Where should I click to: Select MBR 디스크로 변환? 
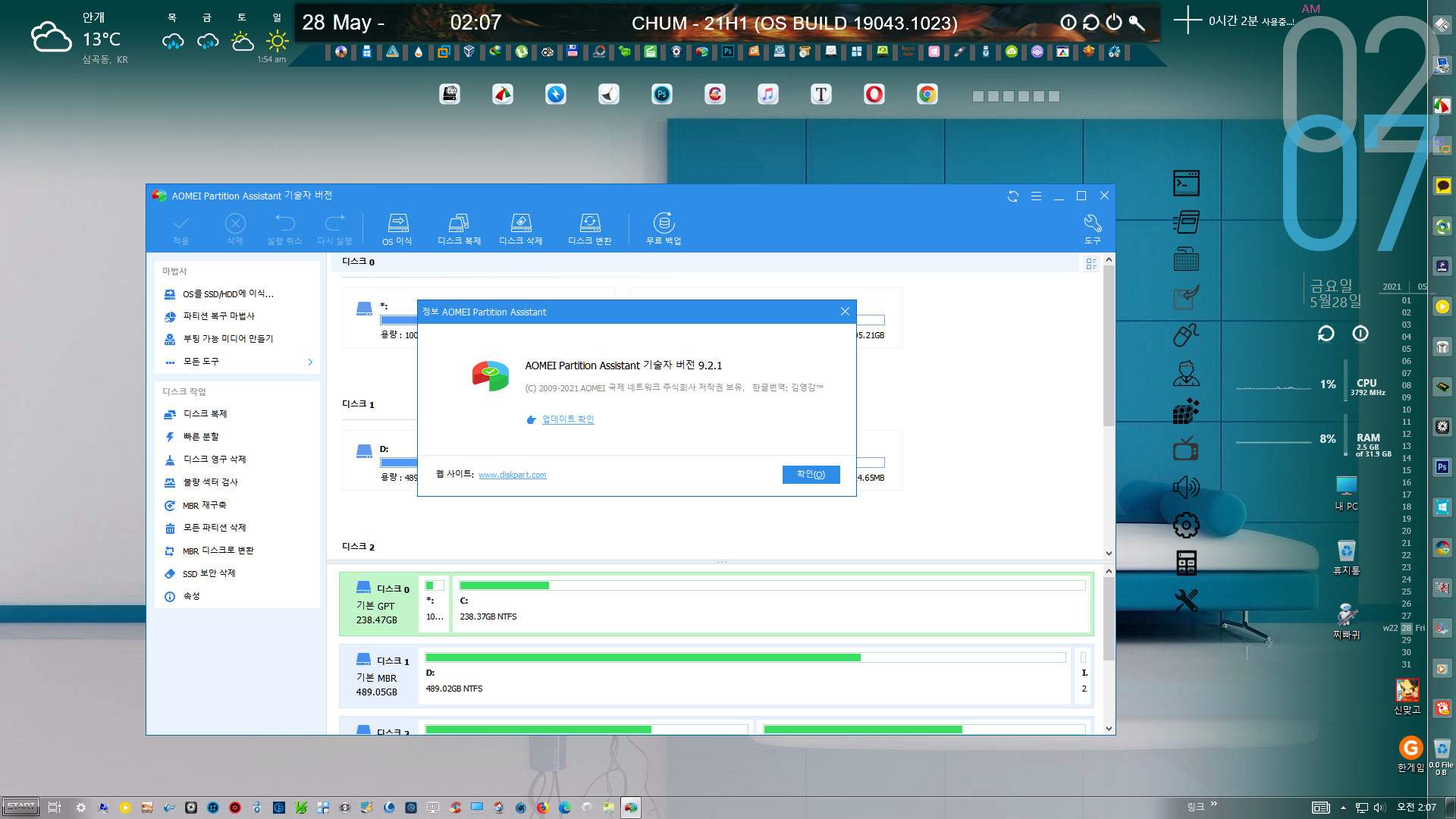[218, 551]
